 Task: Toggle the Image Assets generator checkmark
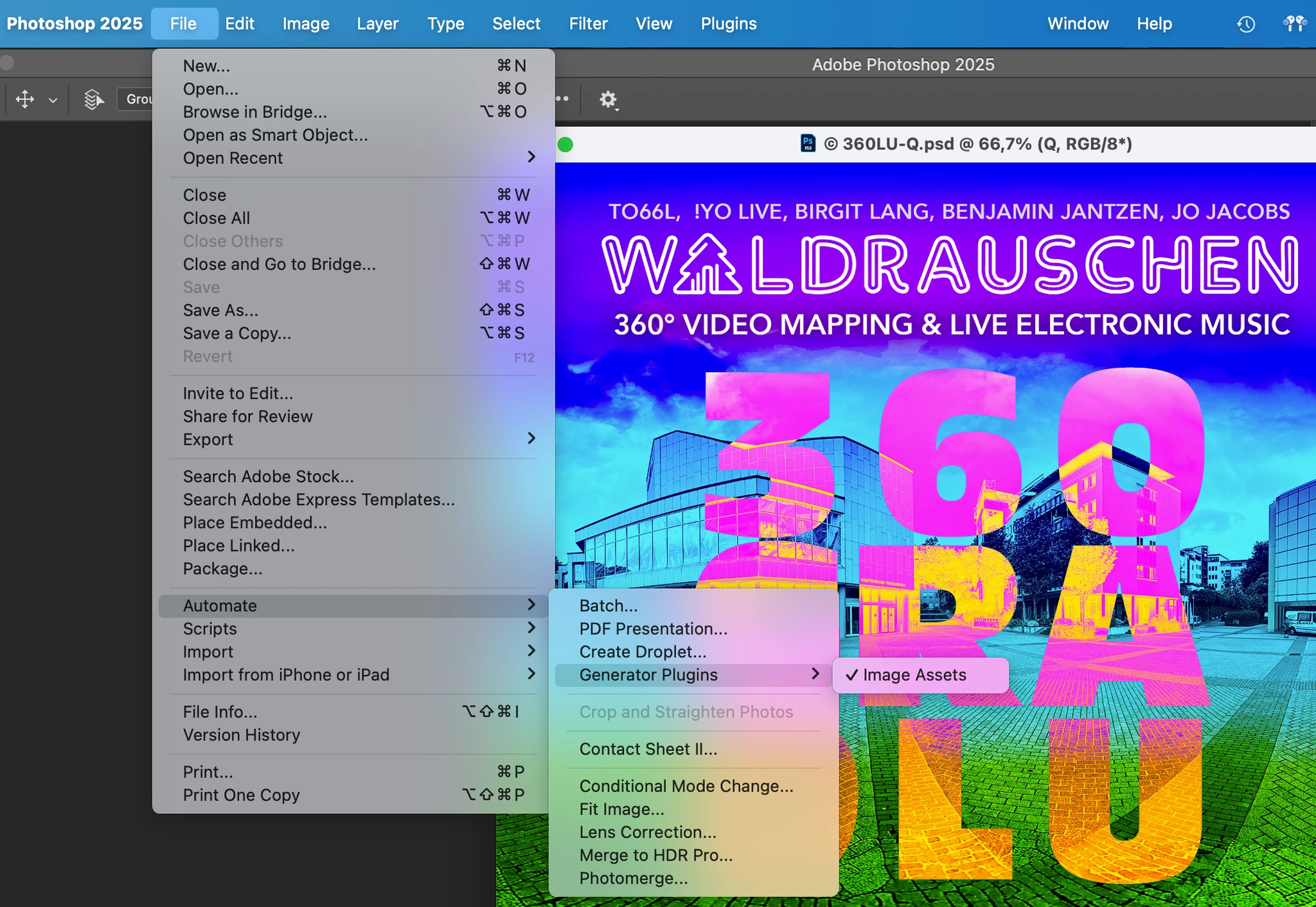pos(914,675)
